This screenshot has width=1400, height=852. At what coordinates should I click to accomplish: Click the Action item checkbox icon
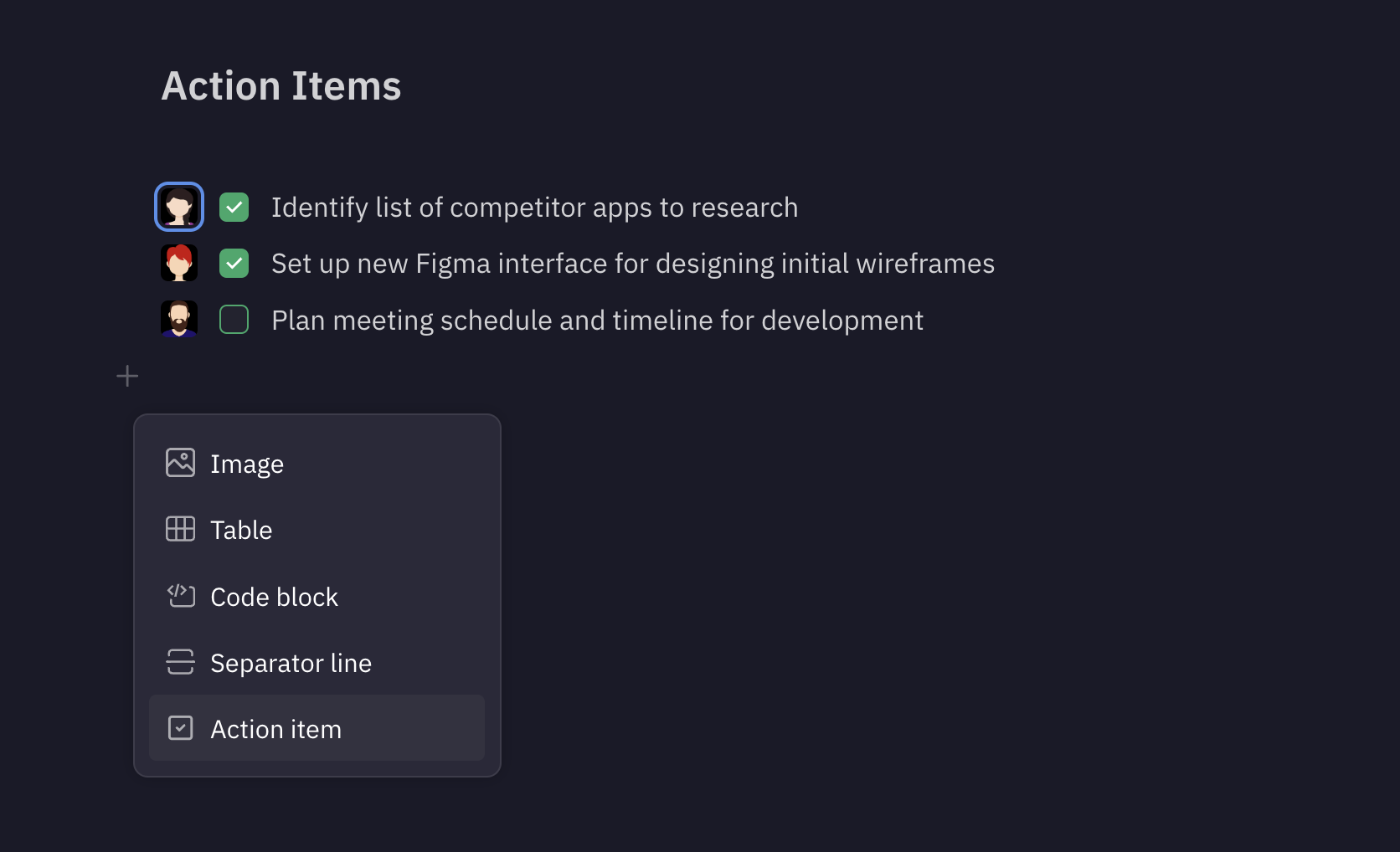point(180,728)
